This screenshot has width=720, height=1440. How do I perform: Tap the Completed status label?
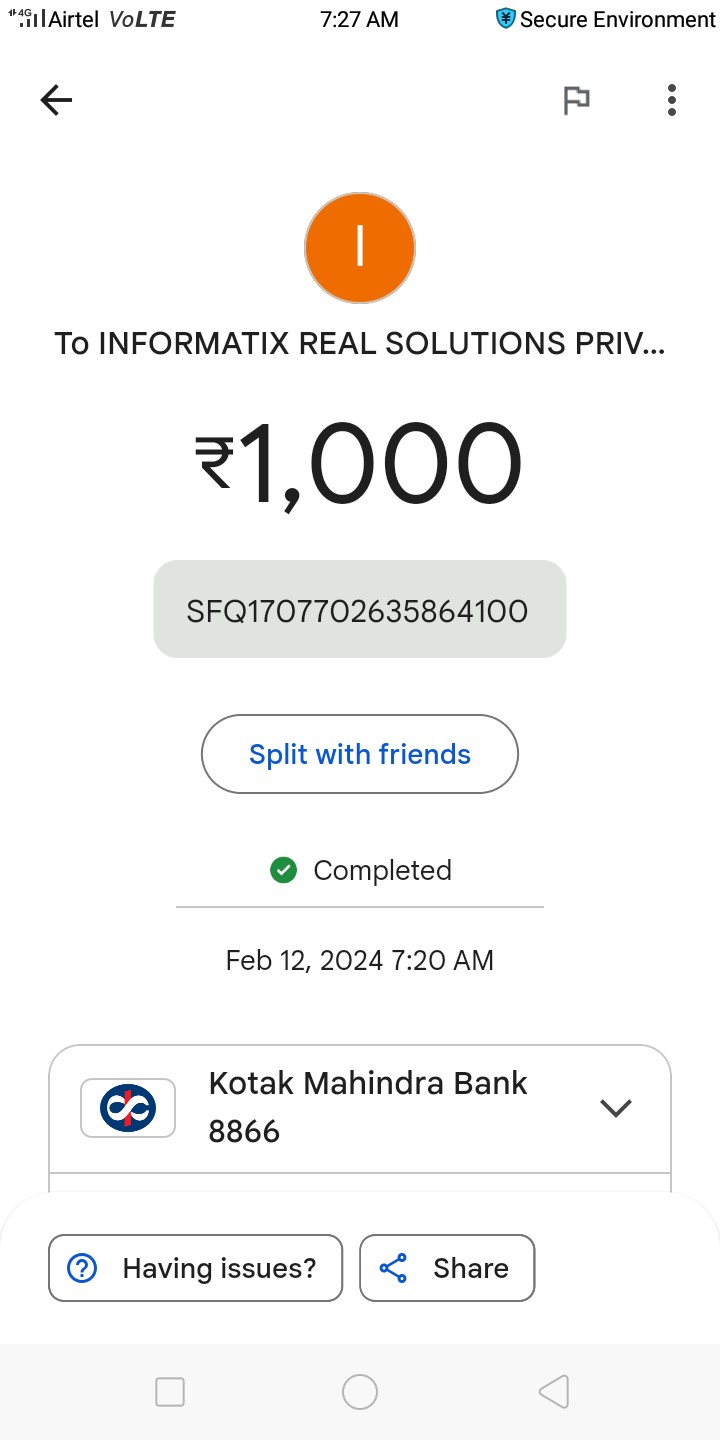pos(382,870)
